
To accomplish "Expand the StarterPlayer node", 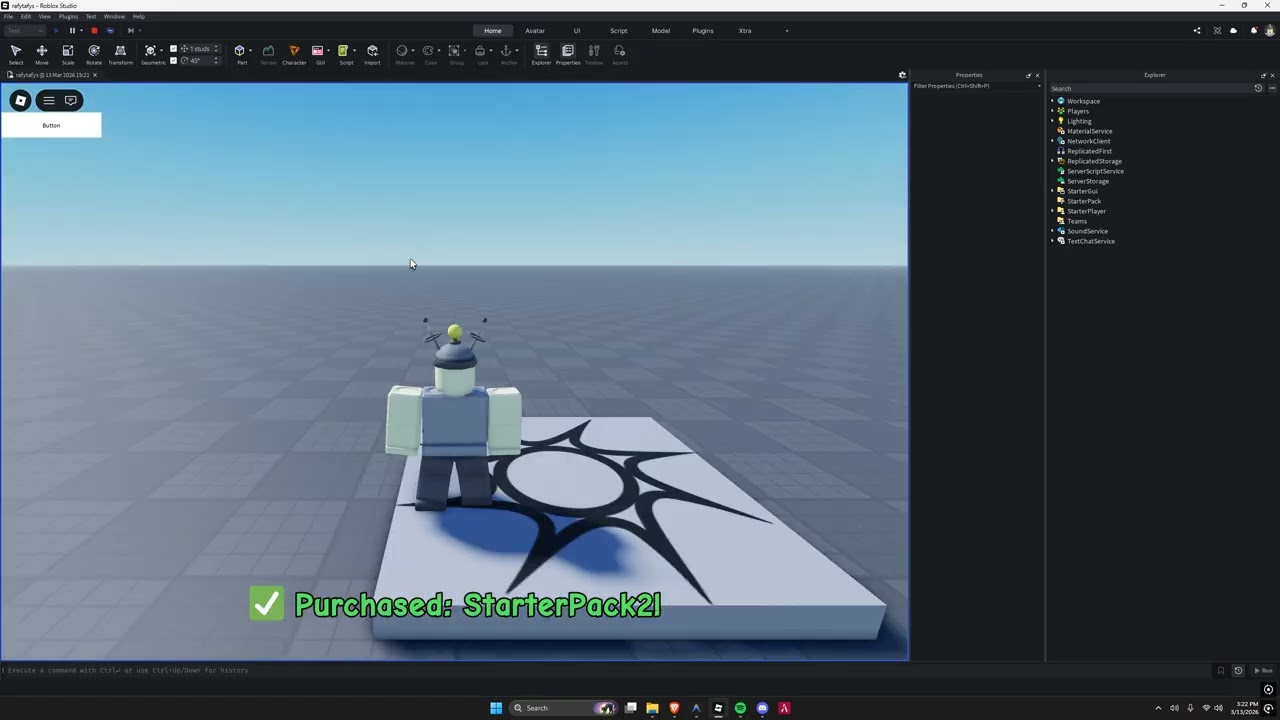I will [1052, 211].
